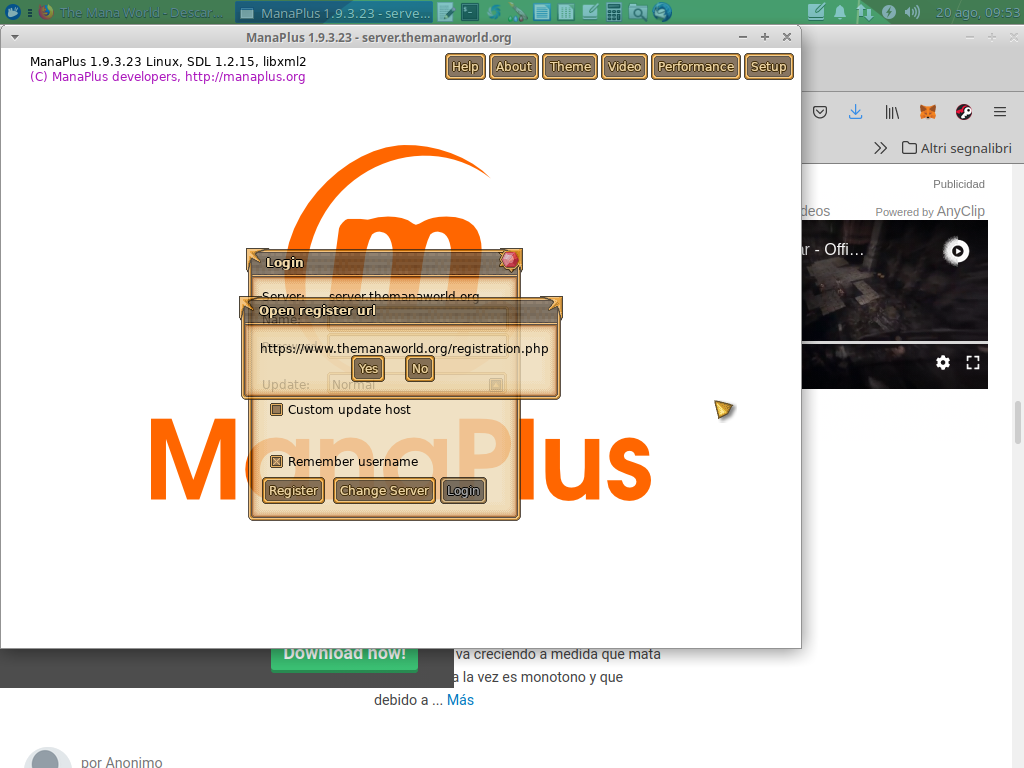Click the Download now! button in Firefox

click(x=344, y=659)
